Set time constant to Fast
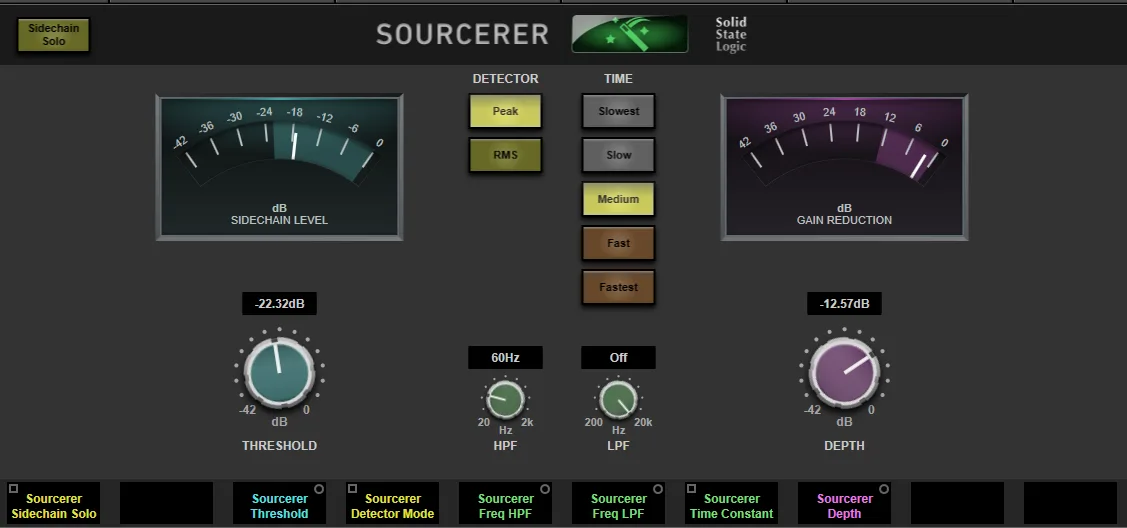Screen dimensions: 1127x528 click(x=618, y=243)
